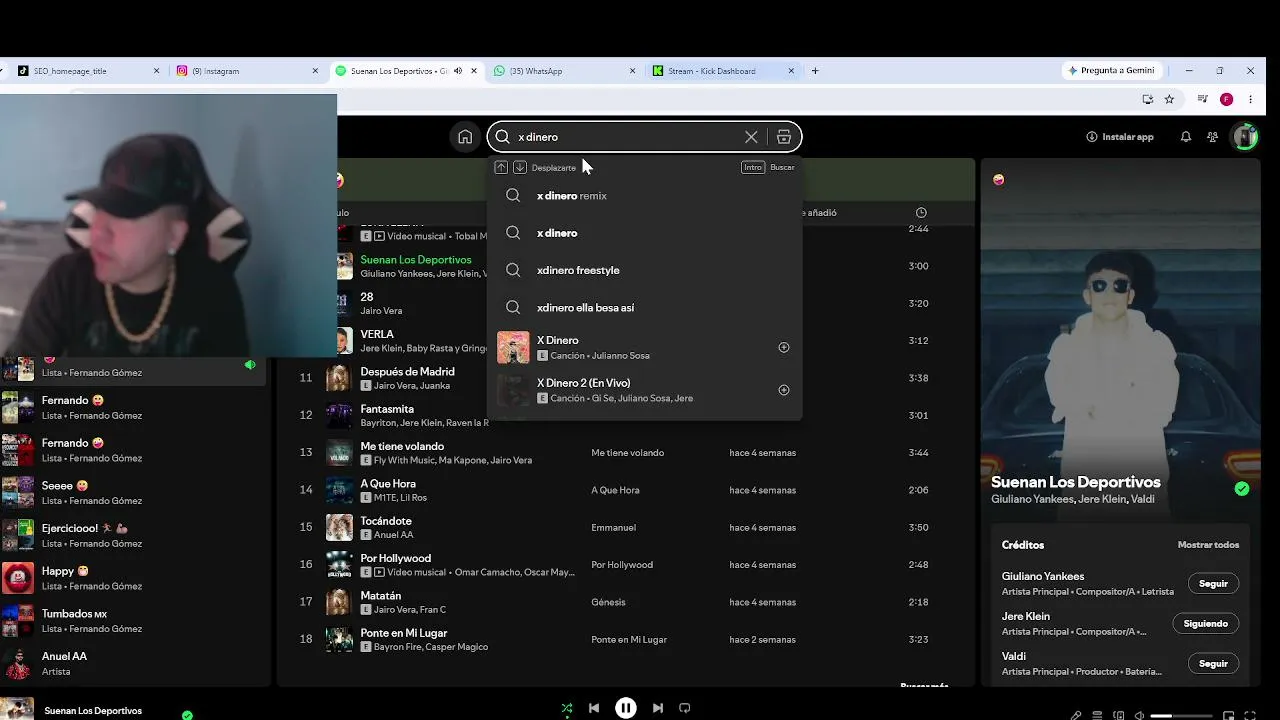Skip to next track
Viewport: 1280px width, 720px height.
658,708
